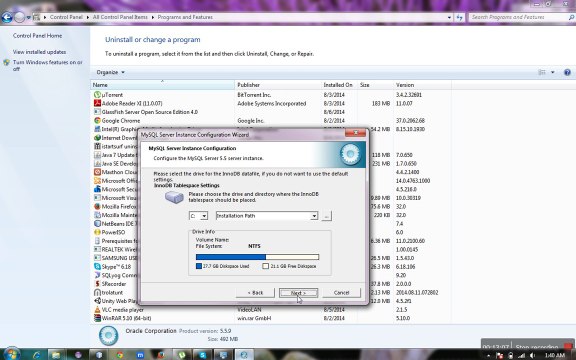The height and width of the screenshot is (360, 576).
Task: Open Google Chrome from the taskbar
Action: click(119, 355)
